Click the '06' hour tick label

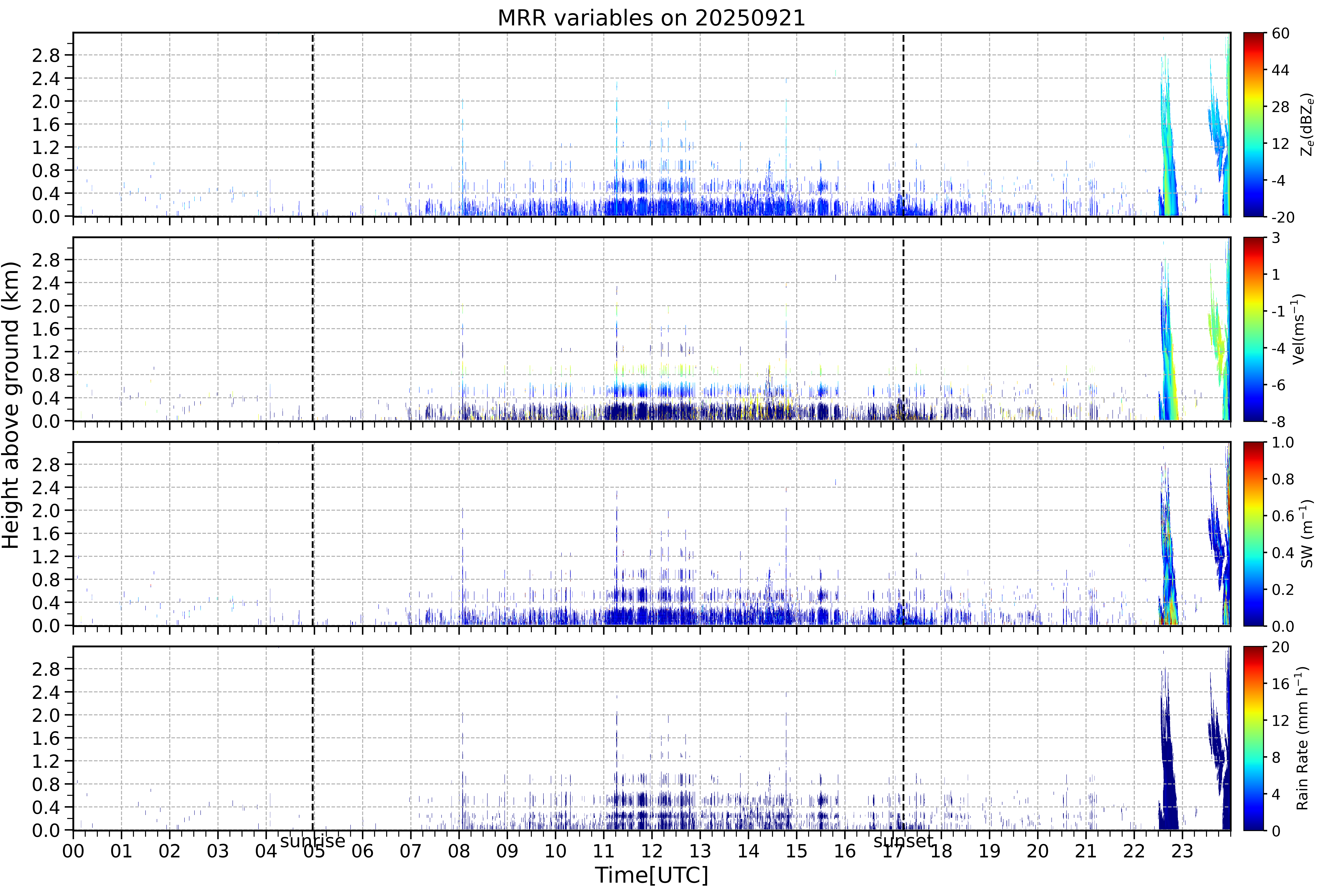click(x=362, y=851)
